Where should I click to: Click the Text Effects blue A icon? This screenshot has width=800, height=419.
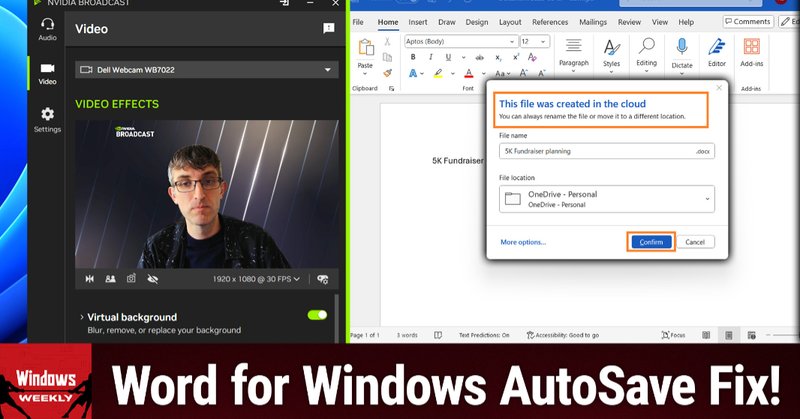coord(413,73)
